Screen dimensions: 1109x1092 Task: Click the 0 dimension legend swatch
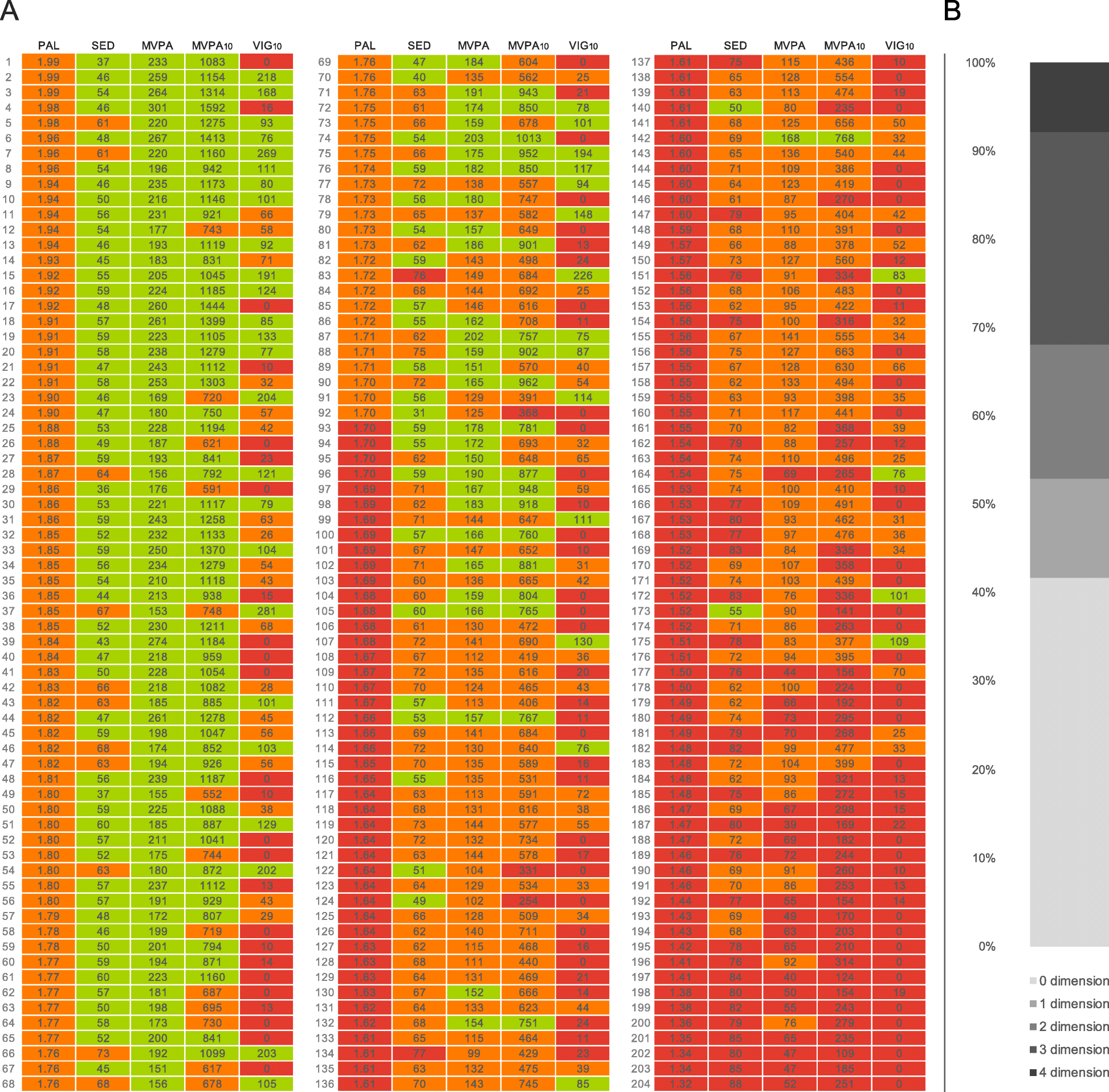1033,981
